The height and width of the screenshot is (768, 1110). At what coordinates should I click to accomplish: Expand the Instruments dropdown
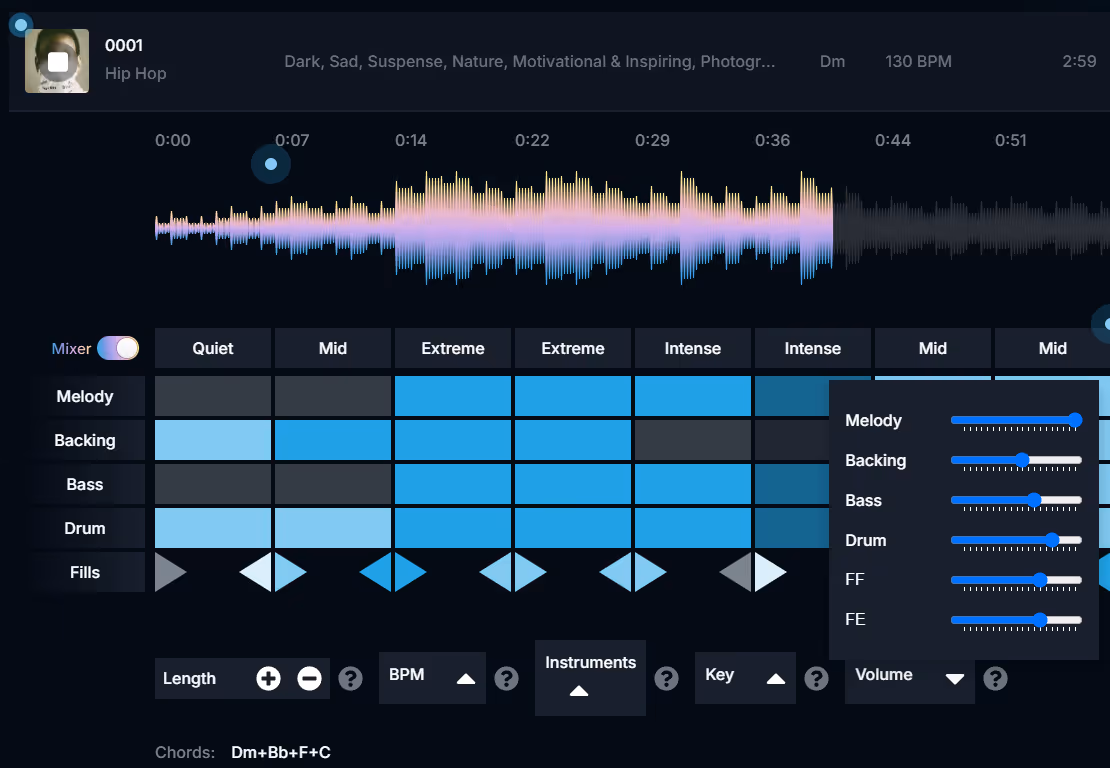[x=590, y=677]
